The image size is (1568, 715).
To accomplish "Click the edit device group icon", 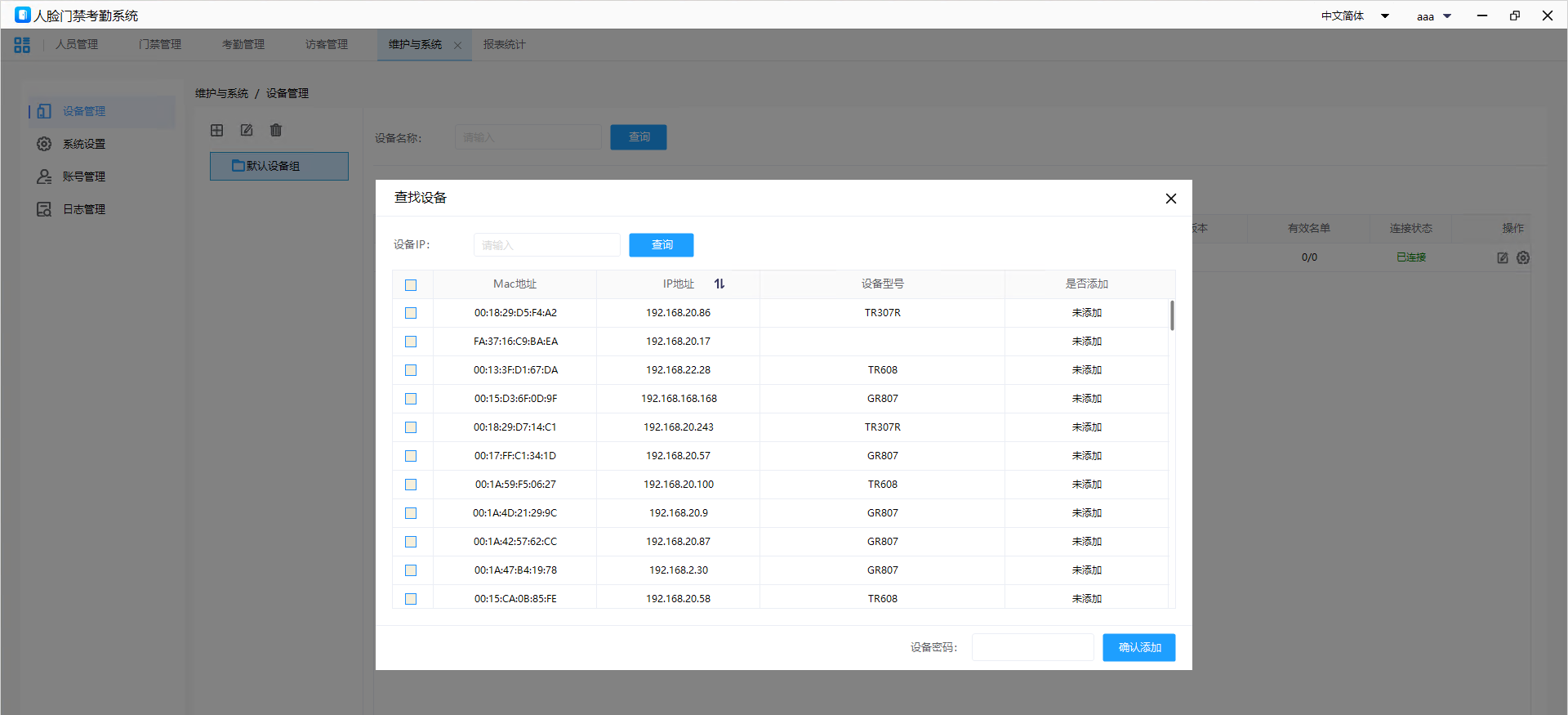I will pos(247,130).
